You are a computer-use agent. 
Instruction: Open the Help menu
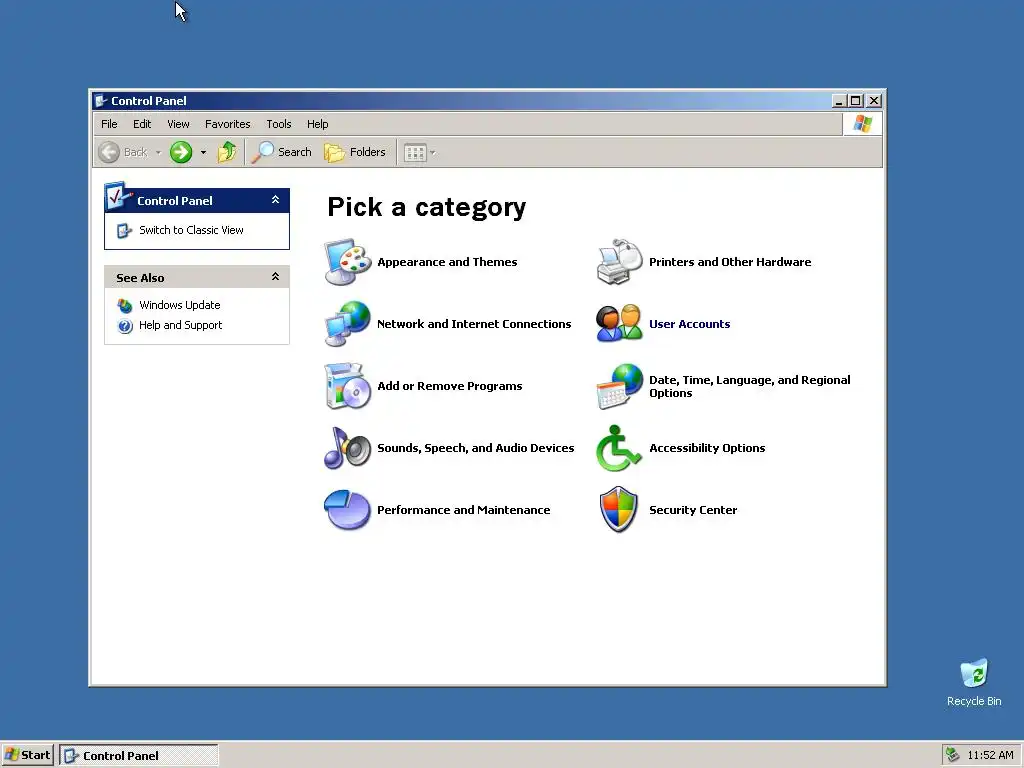pos(317,124)
